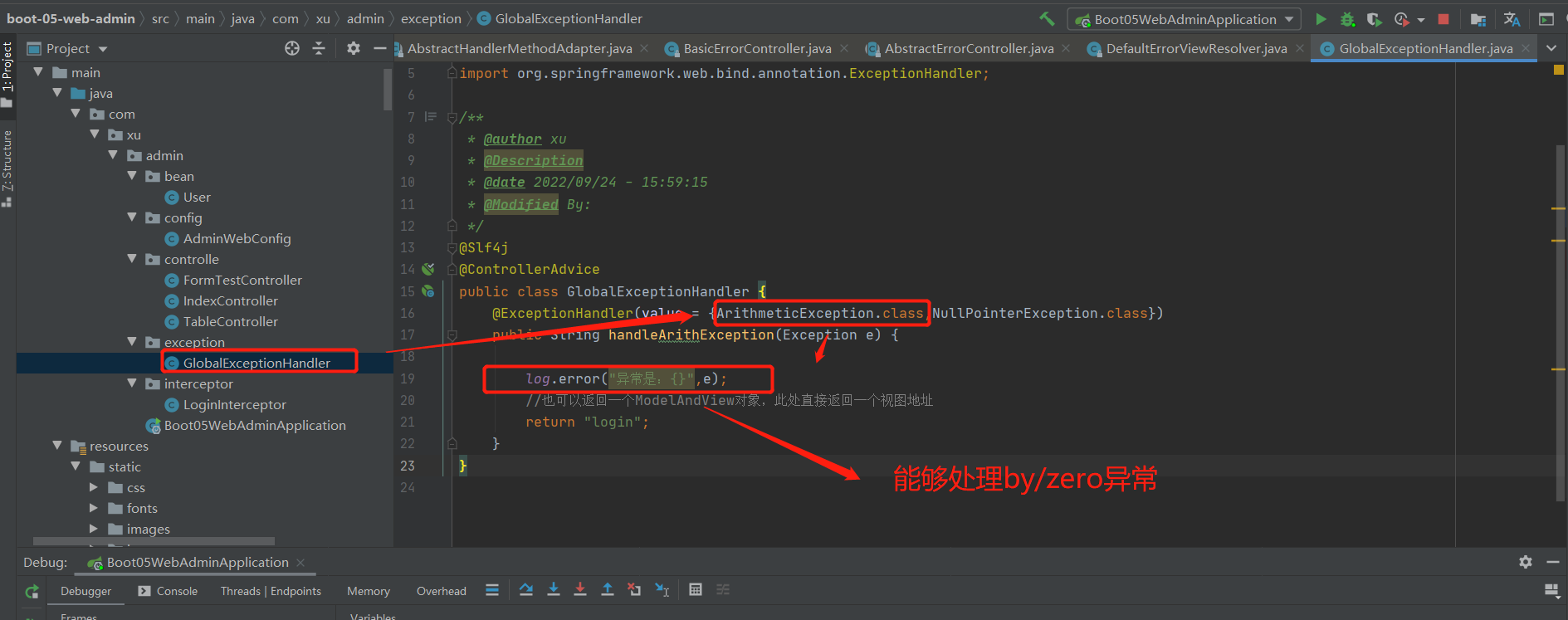This screenshot has height=620, width=1568.
Task: Click Project tree horizontal scrollbar
Action: coord(154,540)
